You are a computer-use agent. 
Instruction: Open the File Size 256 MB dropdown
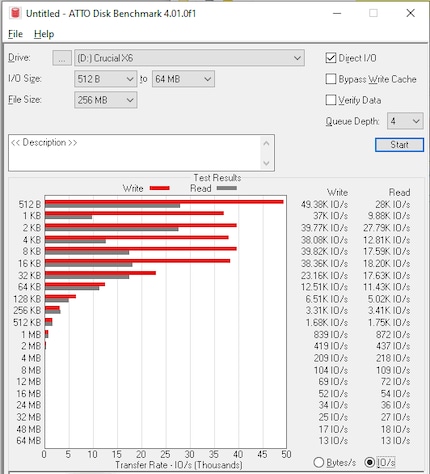[106, 100]
